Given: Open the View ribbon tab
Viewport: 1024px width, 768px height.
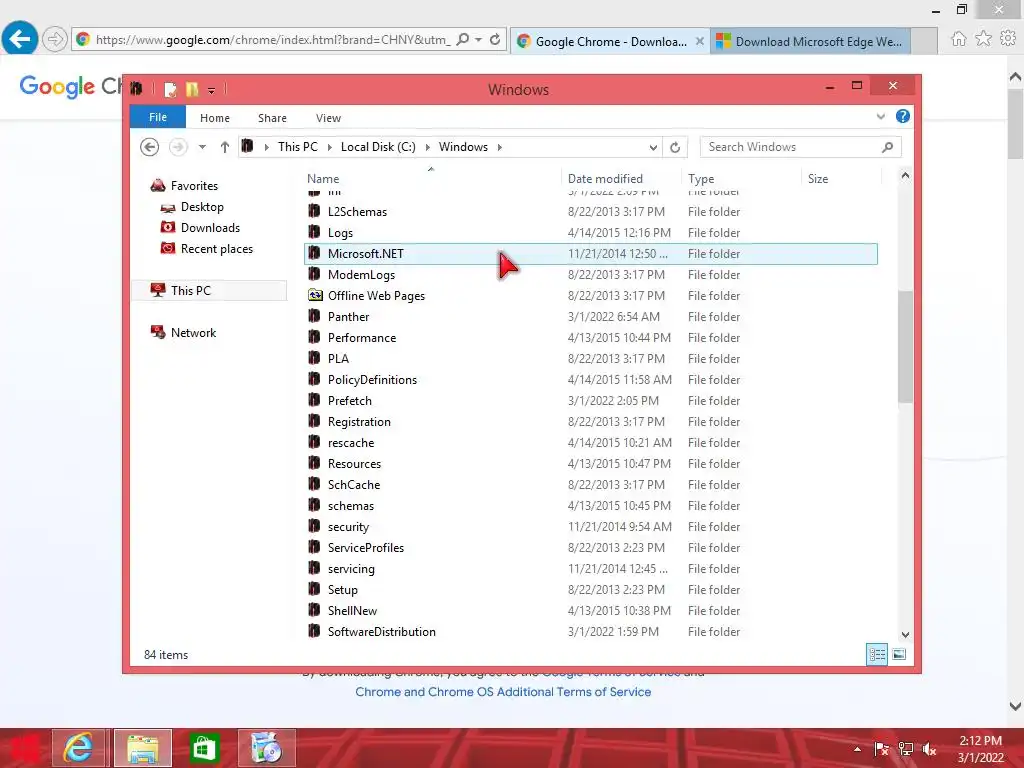Looking at the screenshot, I should (x=328, y=118).
